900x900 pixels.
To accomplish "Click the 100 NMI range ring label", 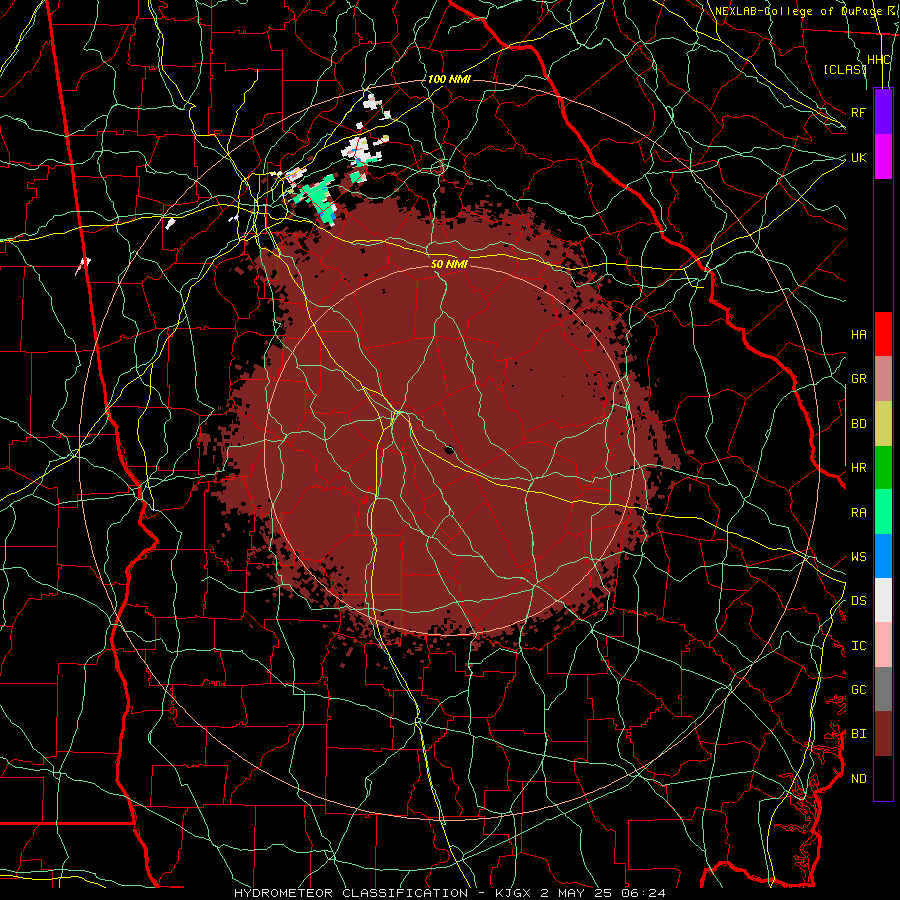I will (449, 79).
